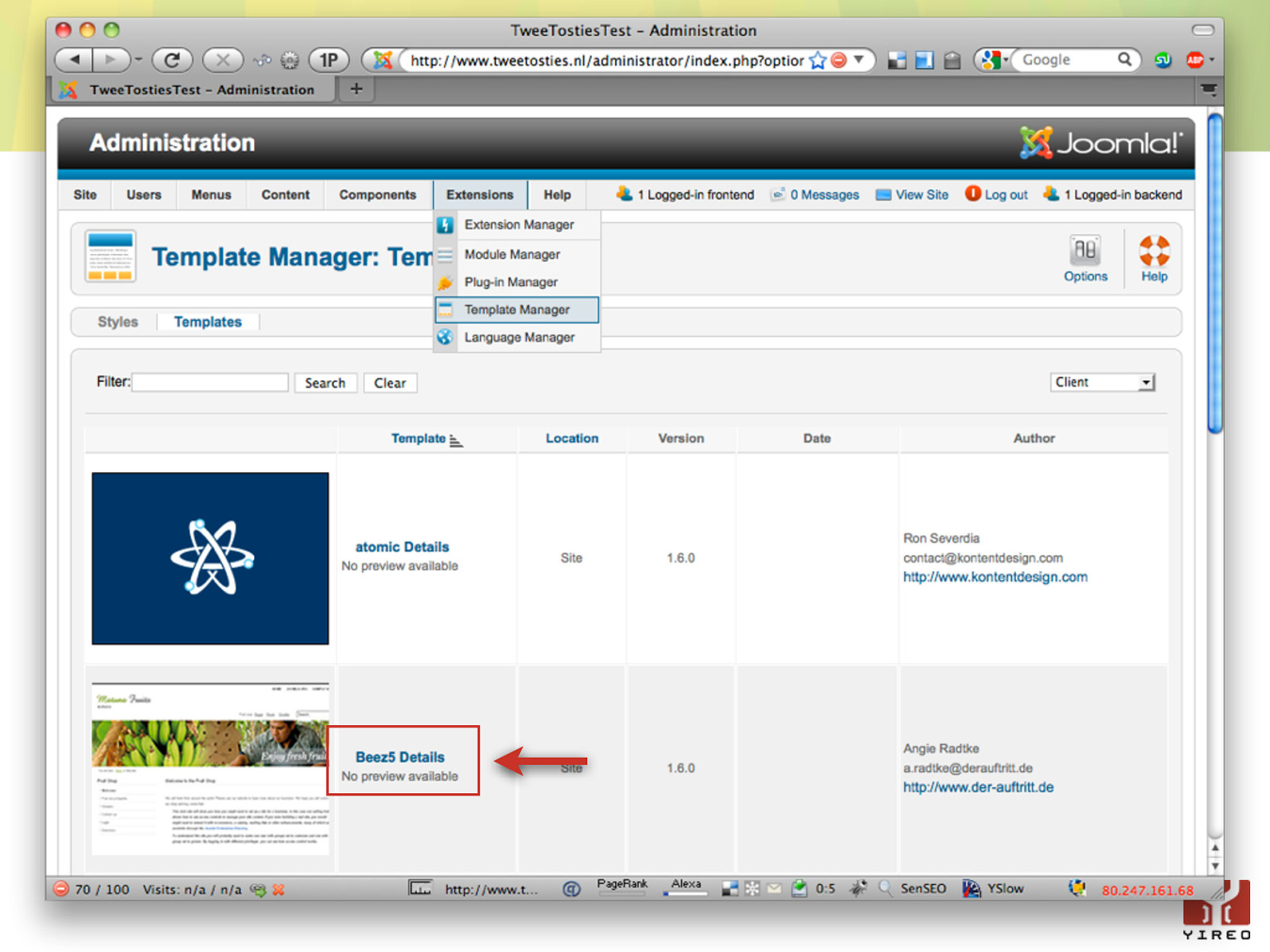This screenshot has height=952, width=1270.
Task: Click the browser Forward arrow button
Action: click(x=110, y=59)
